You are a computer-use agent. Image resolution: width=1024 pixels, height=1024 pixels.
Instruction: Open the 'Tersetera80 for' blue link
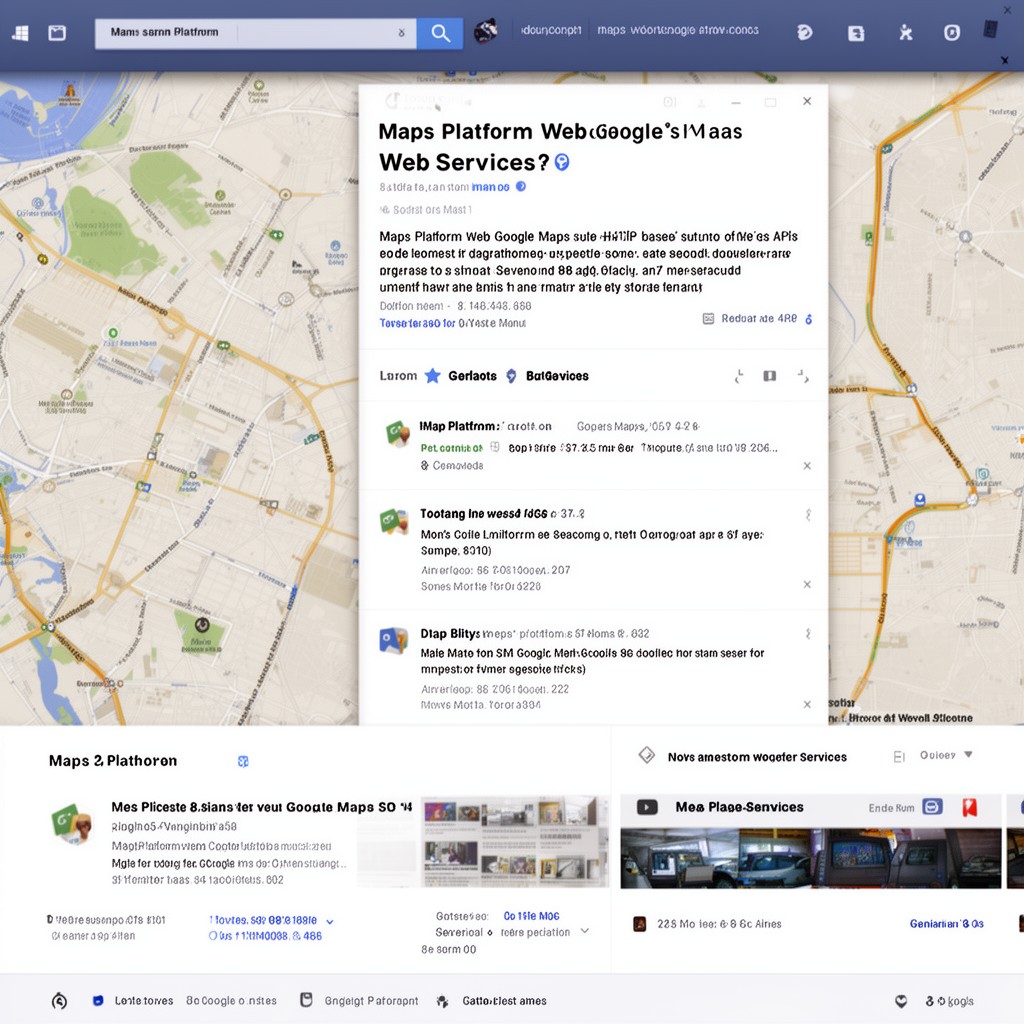pos(417,323)
